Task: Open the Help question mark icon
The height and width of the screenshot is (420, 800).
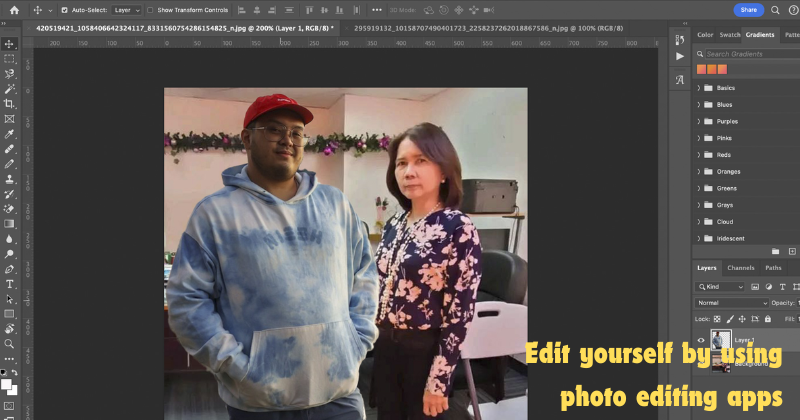Action: click(x=794, y=10)
